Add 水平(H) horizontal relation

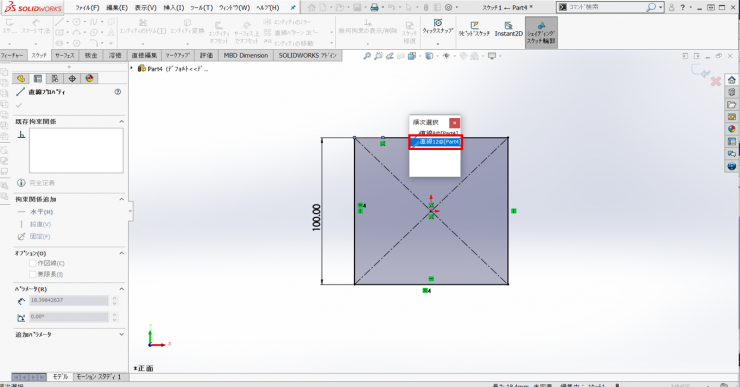coord(35,212)
